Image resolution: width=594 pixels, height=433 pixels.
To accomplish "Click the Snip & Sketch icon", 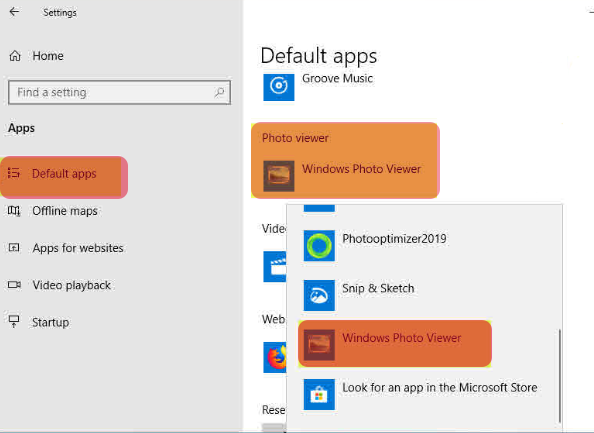I will tap(319, 295).
